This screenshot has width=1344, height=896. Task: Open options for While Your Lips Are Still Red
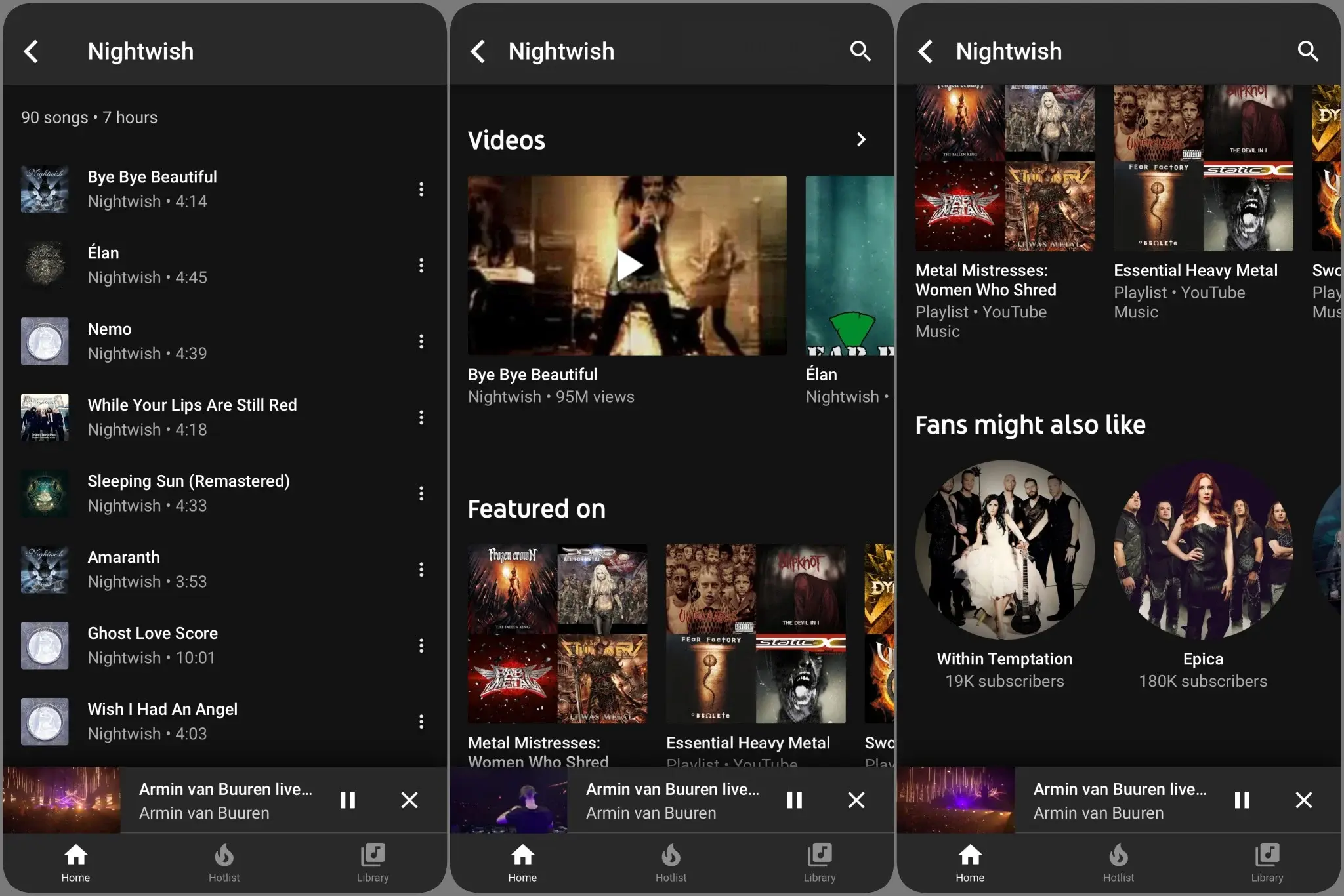tap(421, 418)
